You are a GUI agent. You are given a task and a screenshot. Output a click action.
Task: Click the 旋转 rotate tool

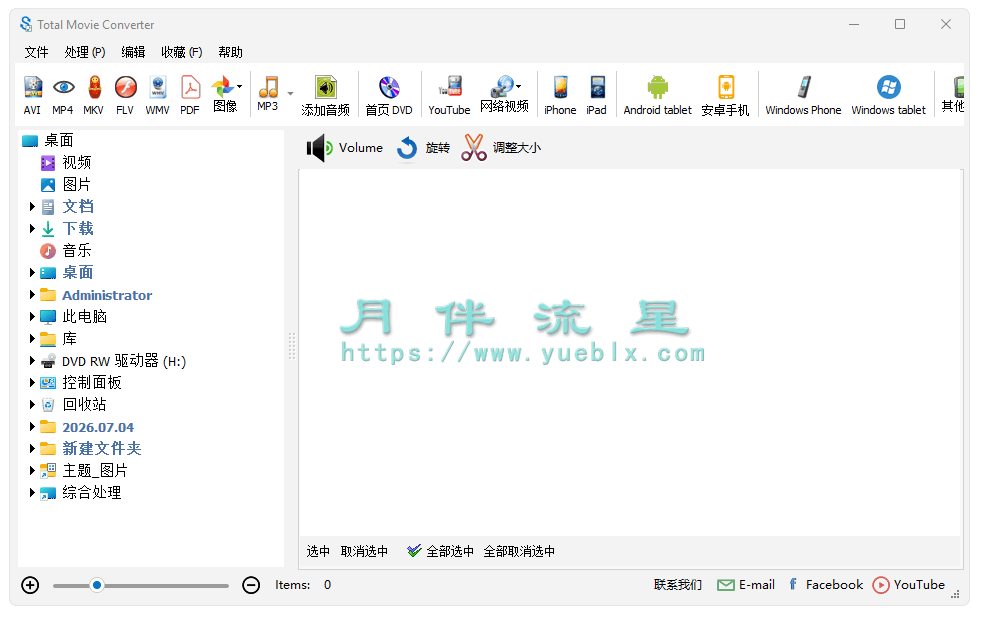[424, 148]
